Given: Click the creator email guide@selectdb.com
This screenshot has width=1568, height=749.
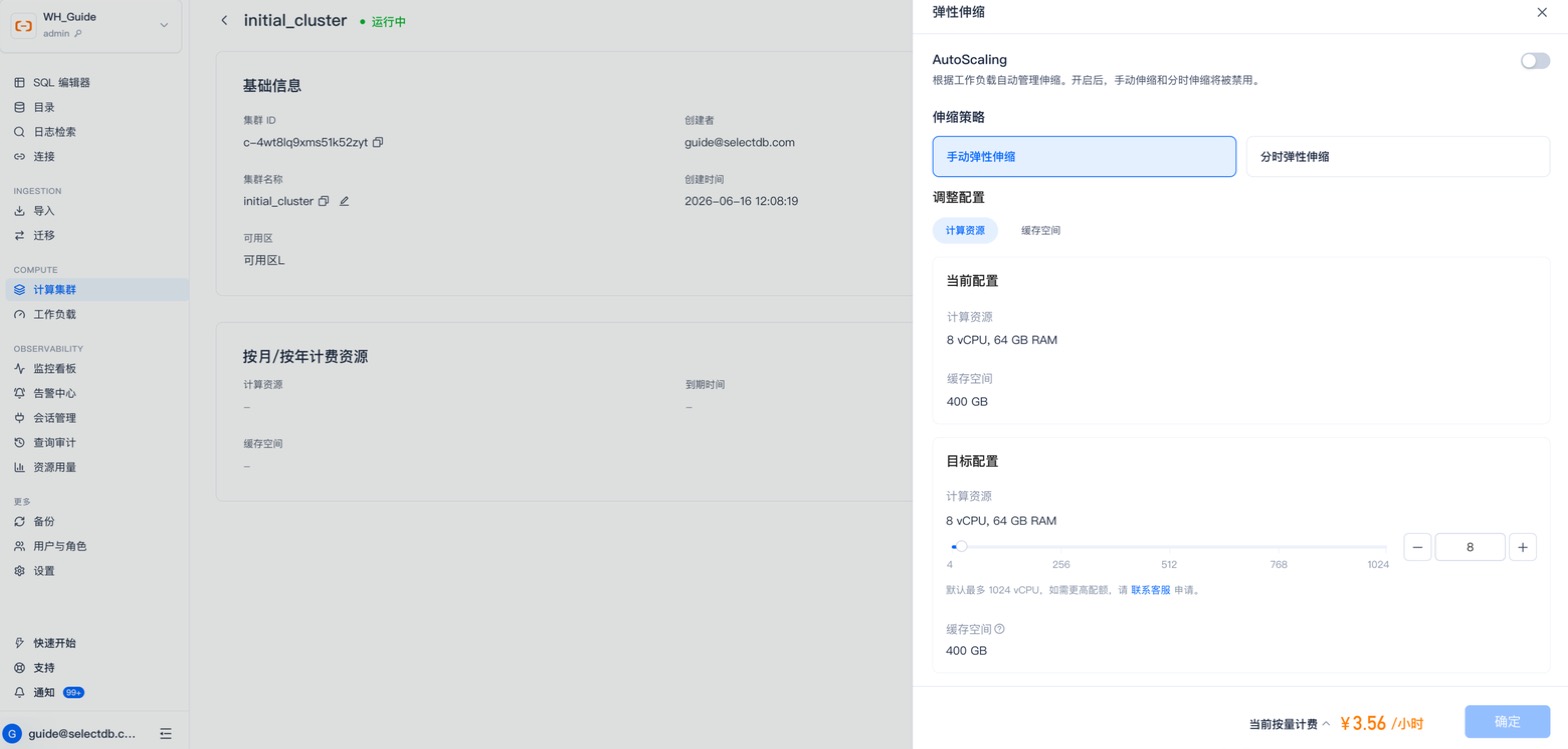Looking at the screenshot, I should [740, 142].
